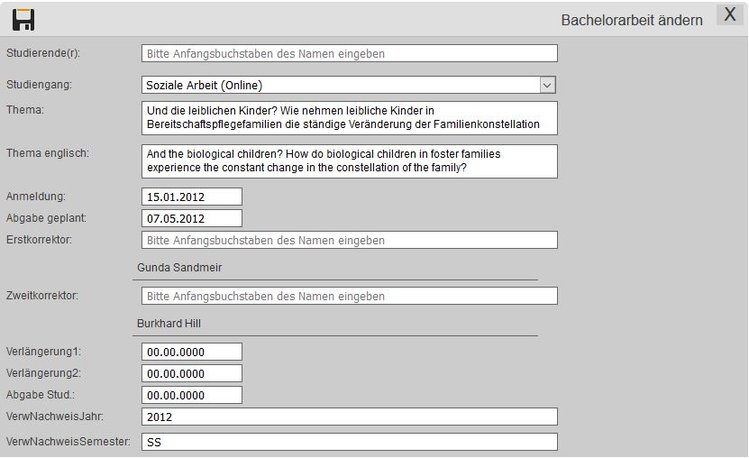Click the Thema englisch text area
The image size is (749, 458).
click(x=348, y=161)
